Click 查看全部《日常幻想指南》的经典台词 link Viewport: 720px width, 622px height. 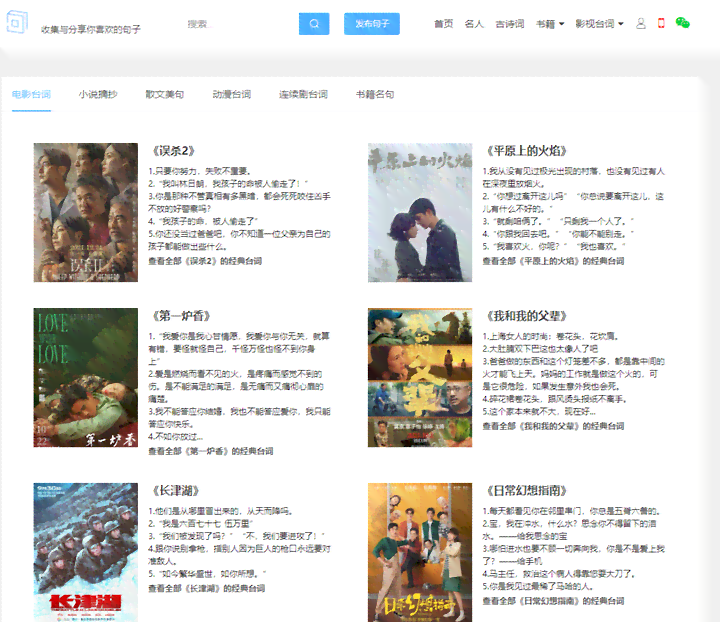pos(553,601)
